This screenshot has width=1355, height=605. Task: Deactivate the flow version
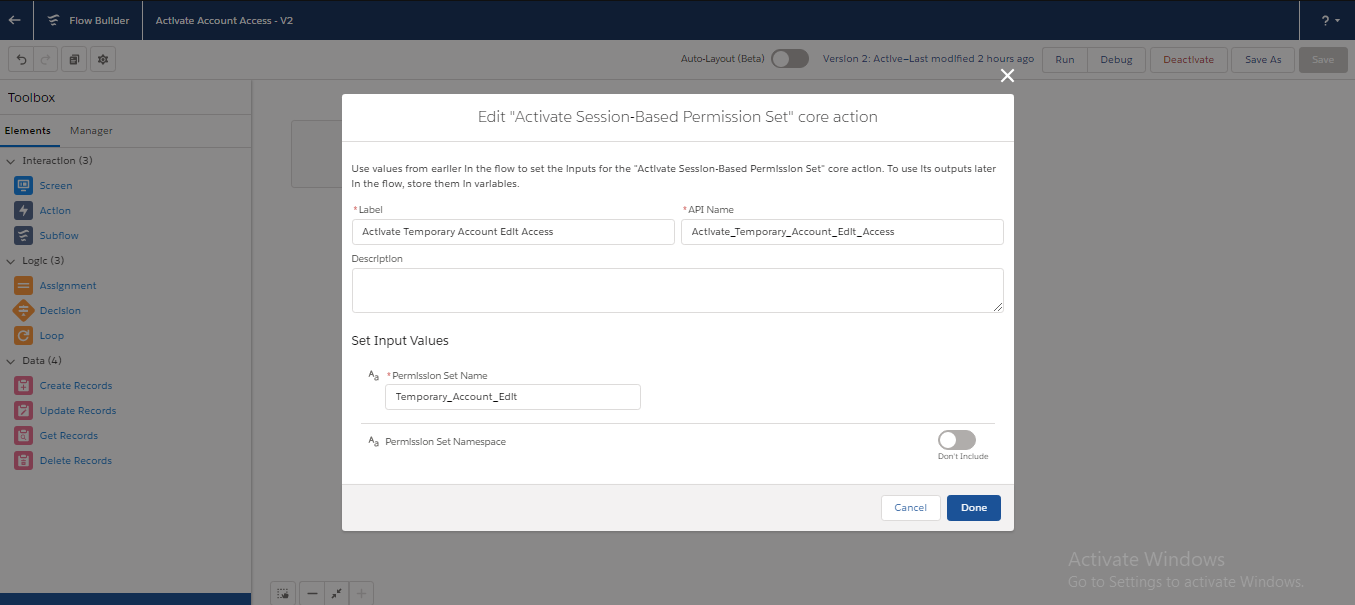pyautogui.click(x=1188, y=59)
